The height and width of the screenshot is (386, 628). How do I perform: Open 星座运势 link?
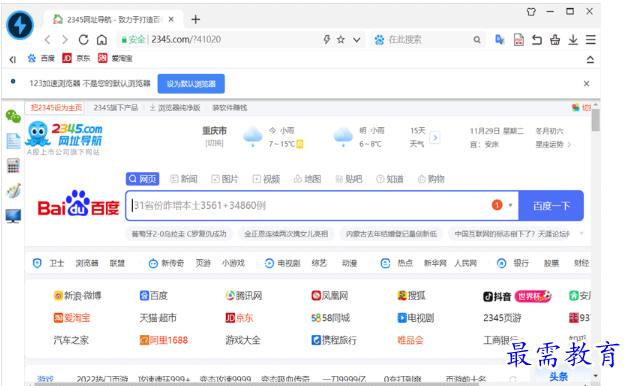pos(553,144)
